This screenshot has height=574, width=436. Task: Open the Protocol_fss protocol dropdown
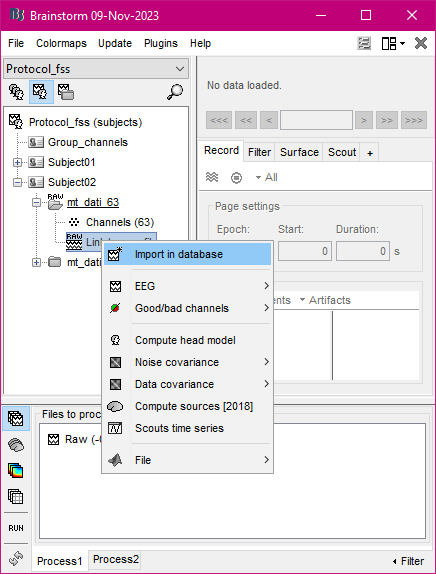tap(96, 69)
